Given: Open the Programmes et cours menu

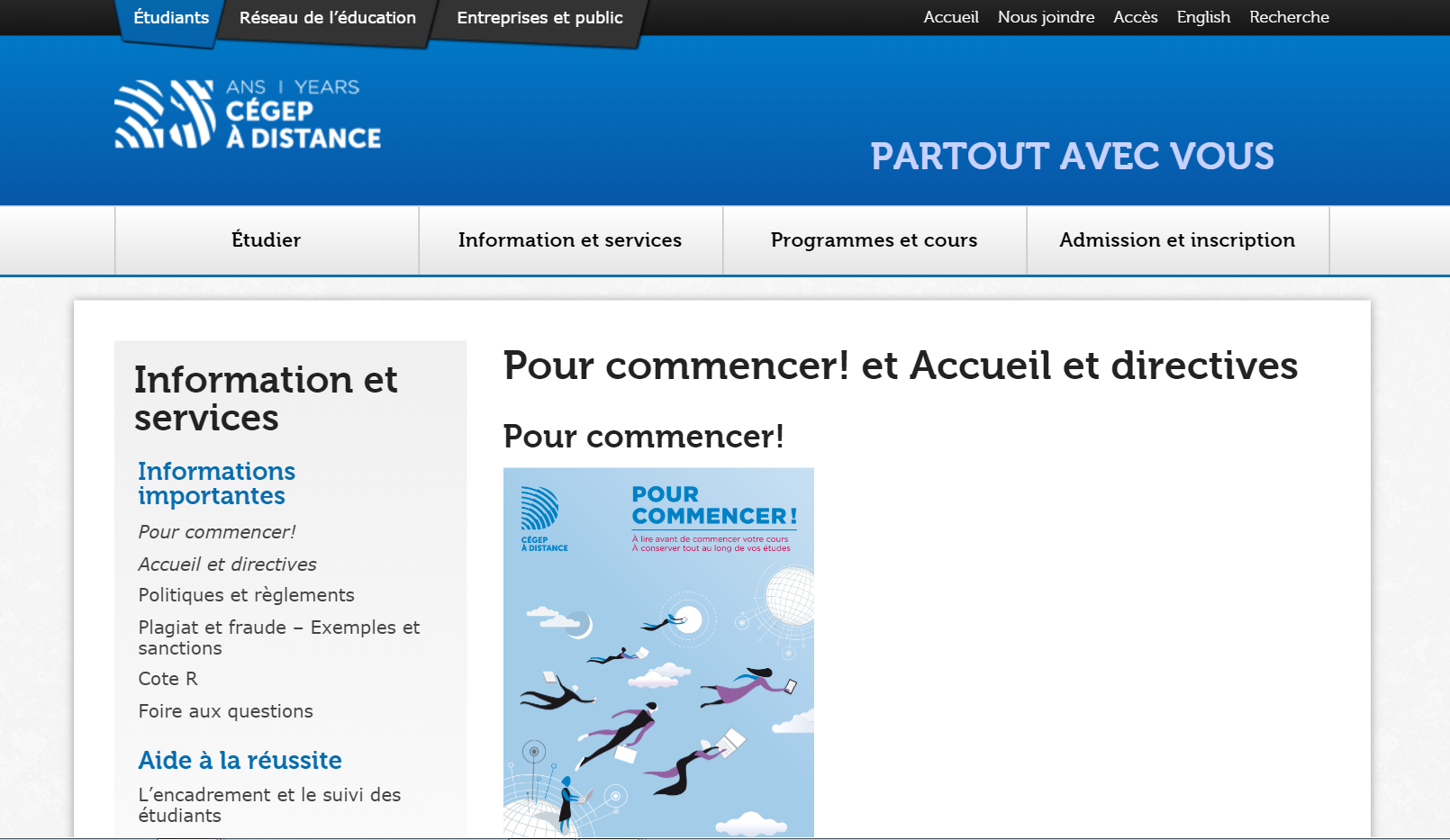Looking at the screenshot, I should coord(874,240).
